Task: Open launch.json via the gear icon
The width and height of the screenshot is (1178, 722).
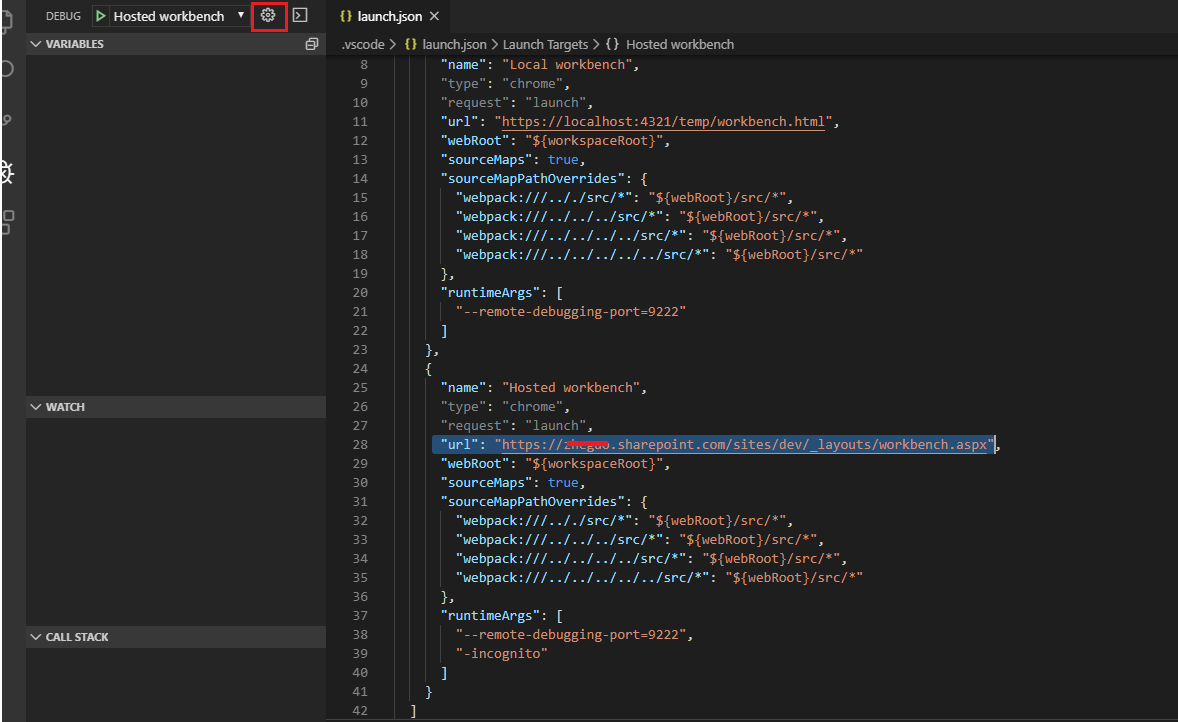Action: [x=268, y=15]
